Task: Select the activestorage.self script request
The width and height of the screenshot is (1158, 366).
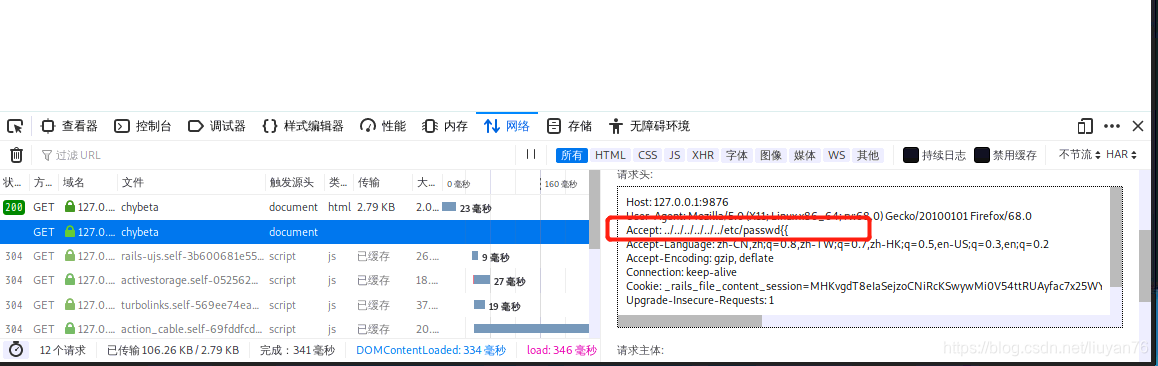Action: 295,280
